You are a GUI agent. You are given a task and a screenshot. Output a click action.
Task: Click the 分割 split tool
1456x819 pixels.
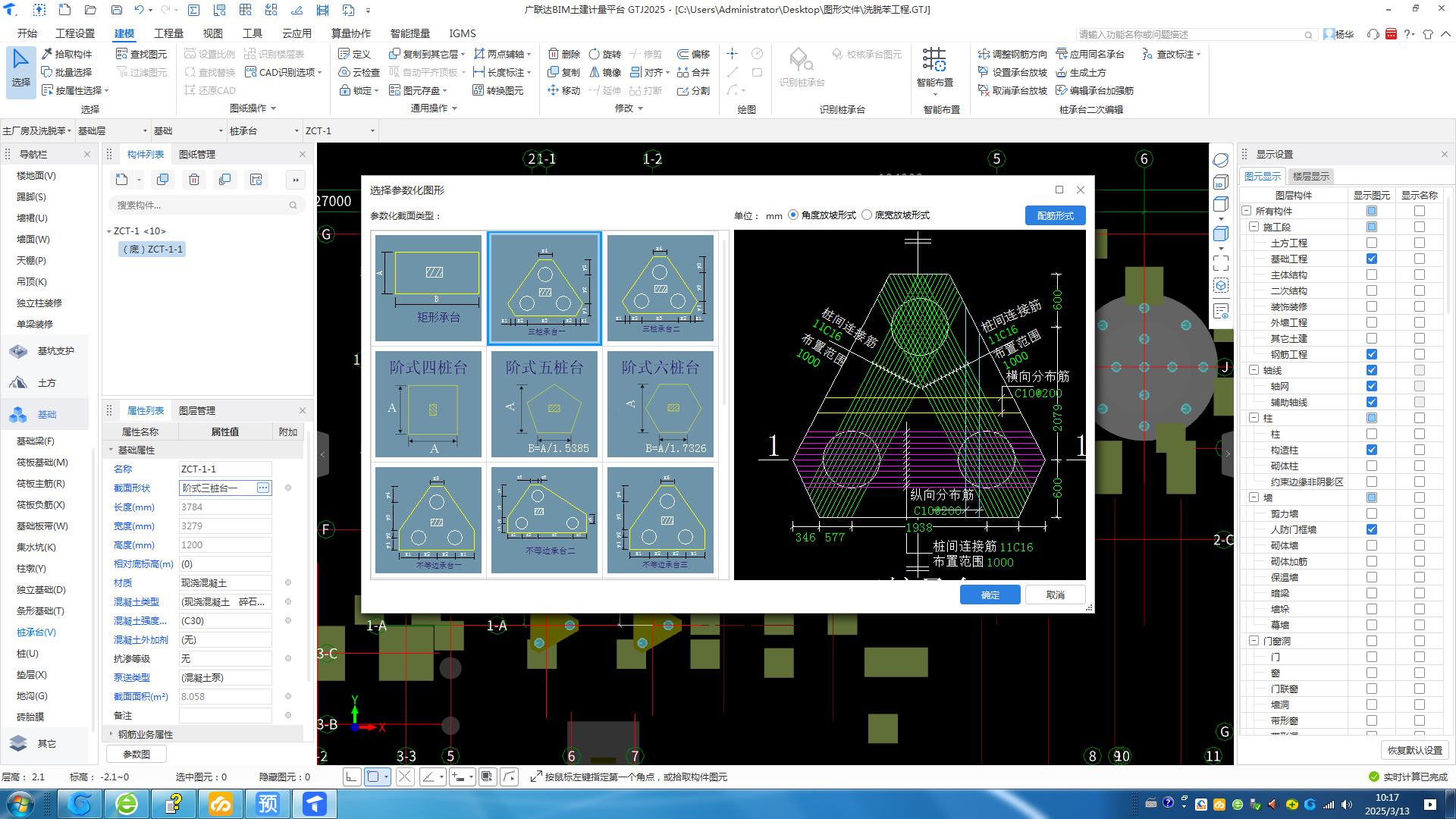click(694, 90)
